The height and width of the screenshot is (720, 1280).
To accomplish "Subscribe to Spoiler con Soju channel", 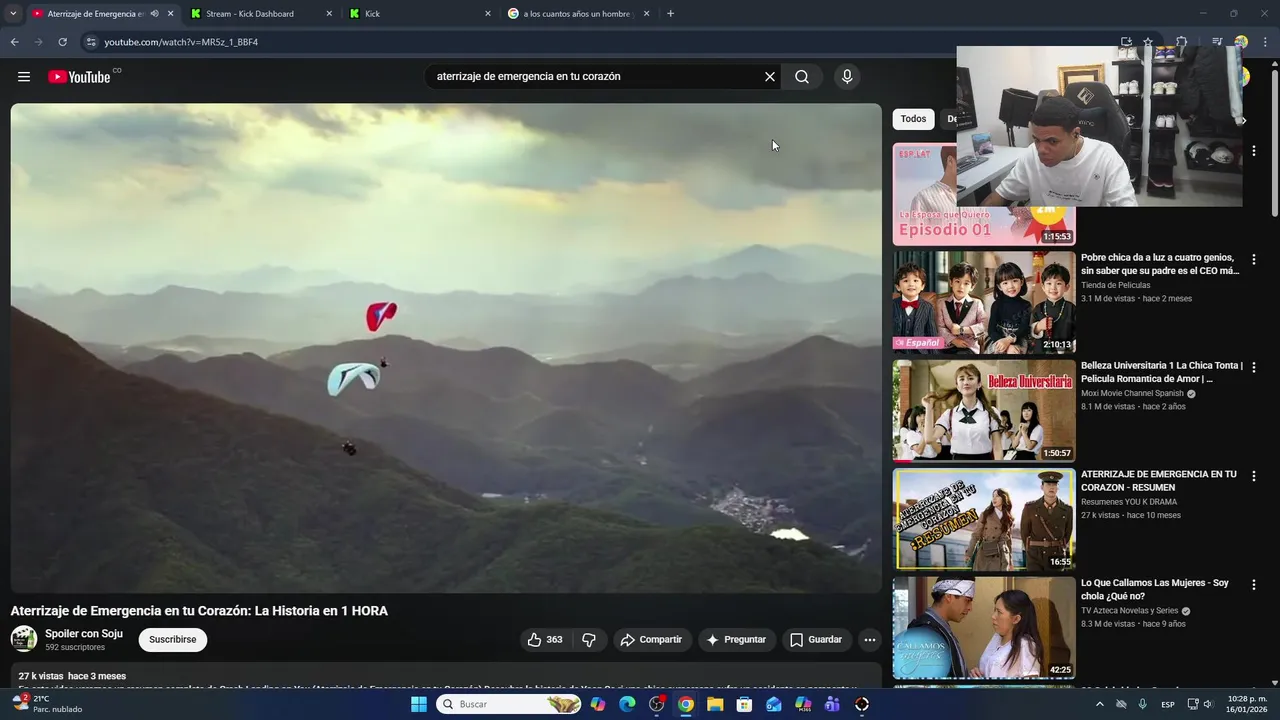I will [173, 640].
